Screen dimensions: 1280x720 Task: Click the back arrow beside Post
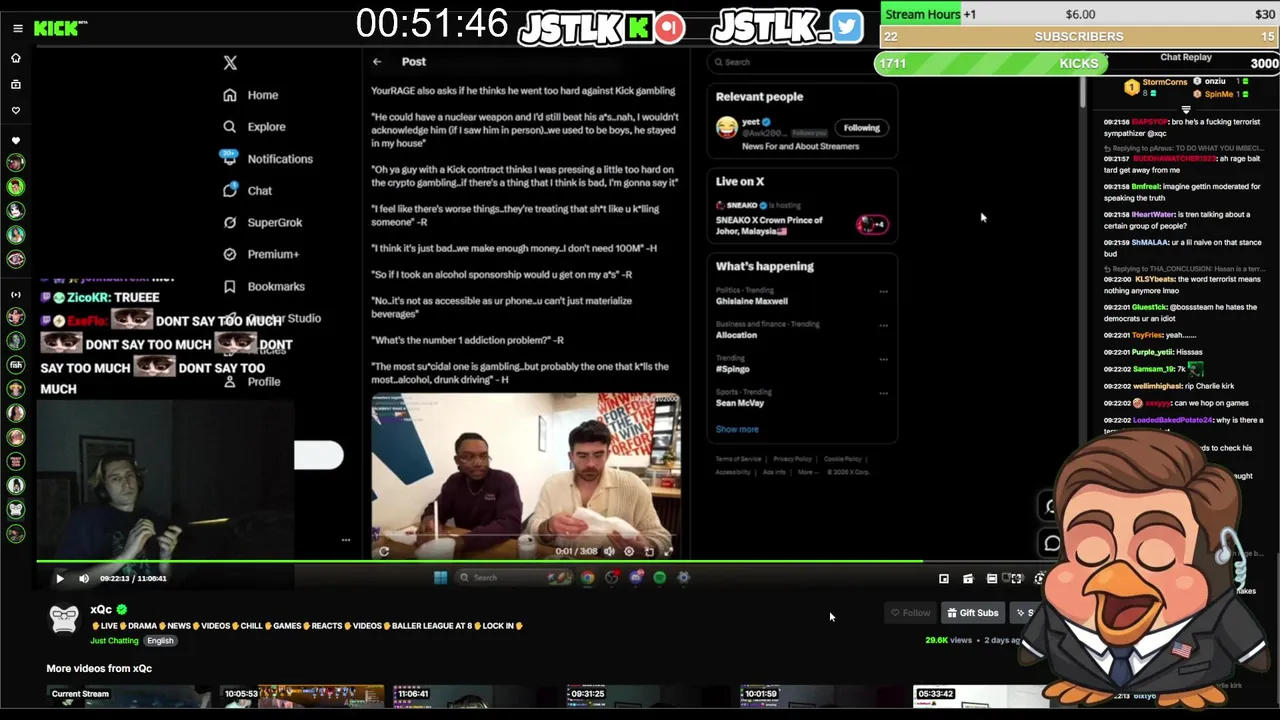(377, 62)
